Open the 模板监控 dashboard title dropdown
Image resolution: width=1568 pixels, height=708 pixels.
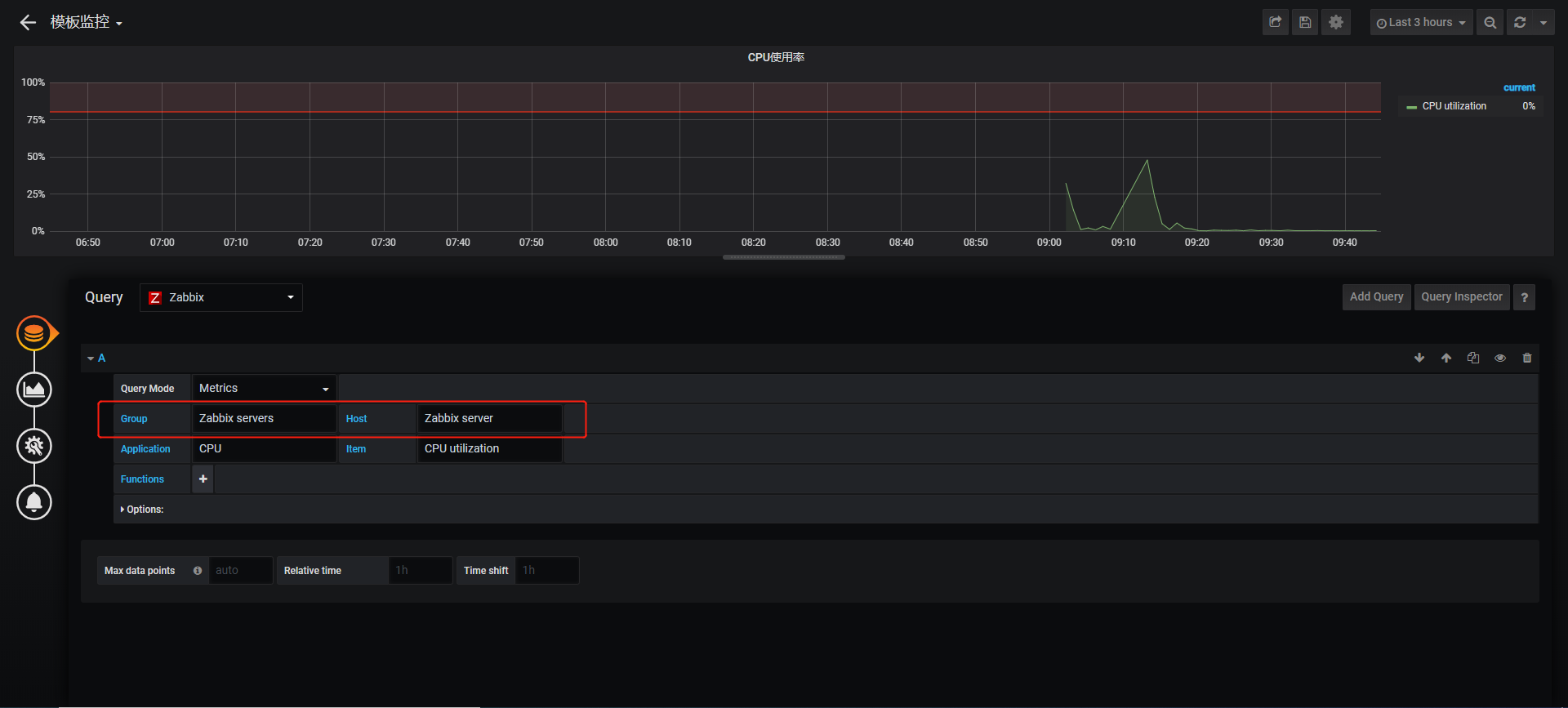click(x=87, y=23)
